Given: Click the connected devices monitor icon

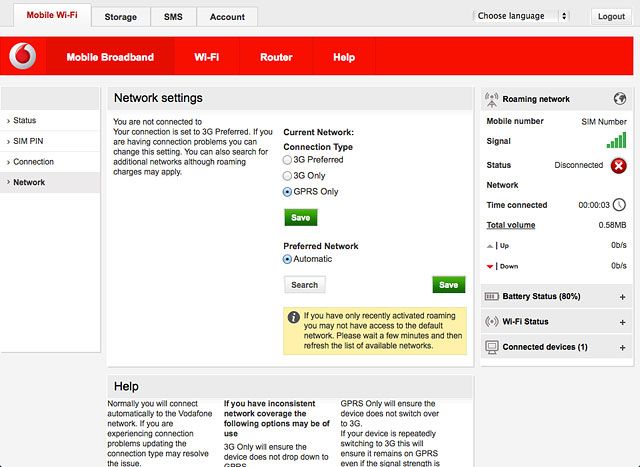Looking at the screenshot, I should point(492,347).
